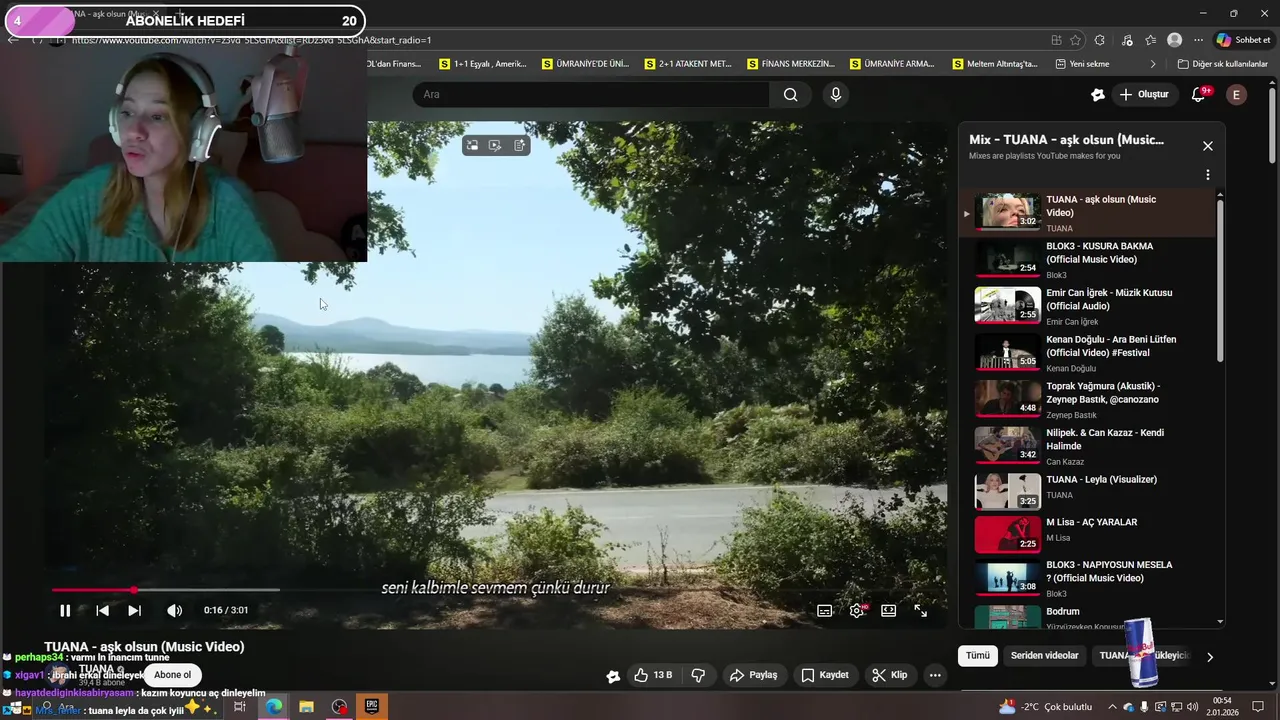Open FİNANS MERKEZİN... bookmark
This screenshot has width=1280, height=720.
[790, 64]
